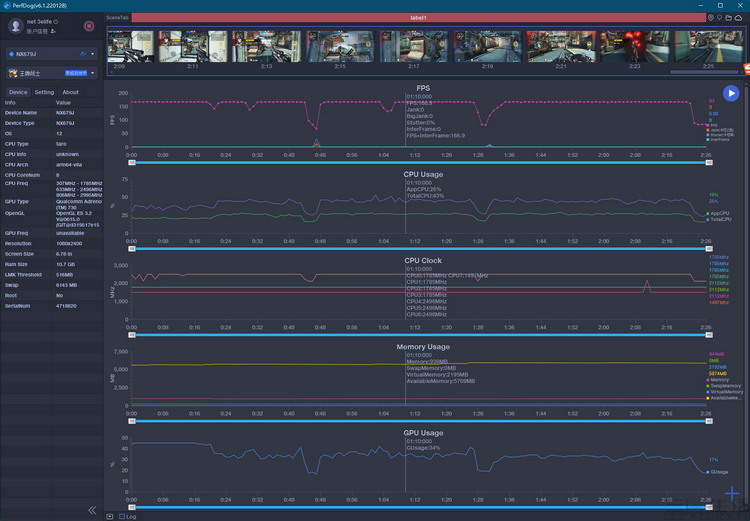
Task: Click the badge icon next to username
Action: 55,22
